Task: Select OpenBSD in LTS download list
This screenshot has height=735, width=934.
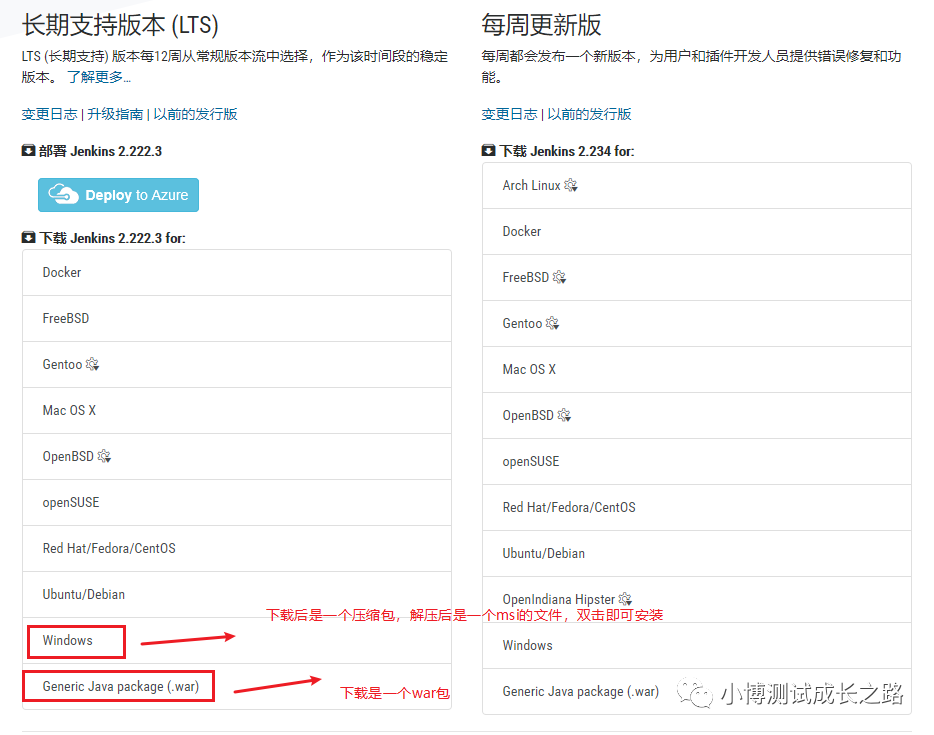Action: (x=237, y=456)
